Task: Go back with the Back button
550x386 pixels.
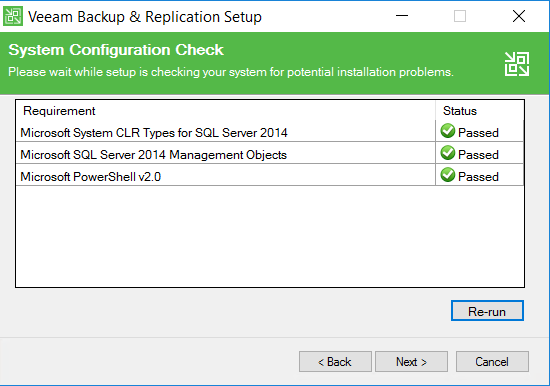Action: pyautogui.click(x=335, y=361)
